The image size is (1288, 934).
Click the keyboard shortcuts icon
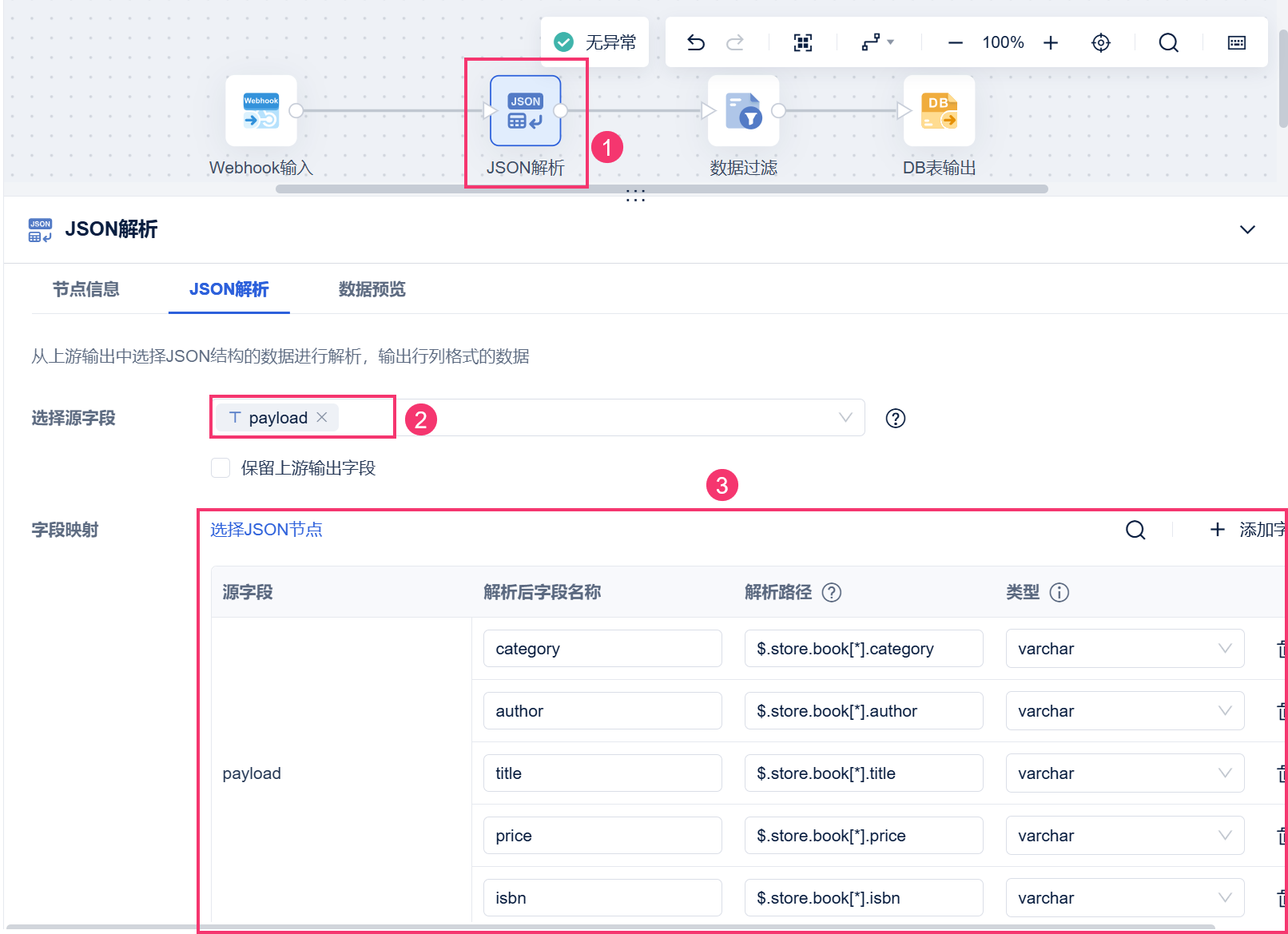pos(1237,42)
